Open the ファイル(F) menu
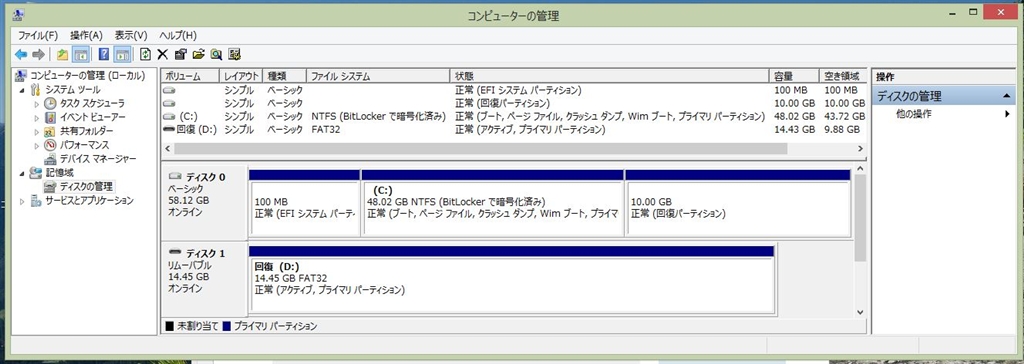The image size is (1024, 364). pyautogui.click(x=38, y=35)
